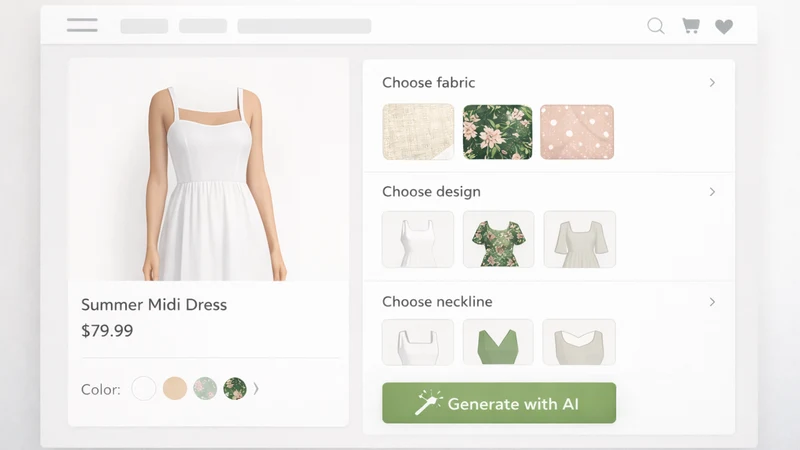Select the green floral fabric
The image size is (800, 450).
(497, 132)
